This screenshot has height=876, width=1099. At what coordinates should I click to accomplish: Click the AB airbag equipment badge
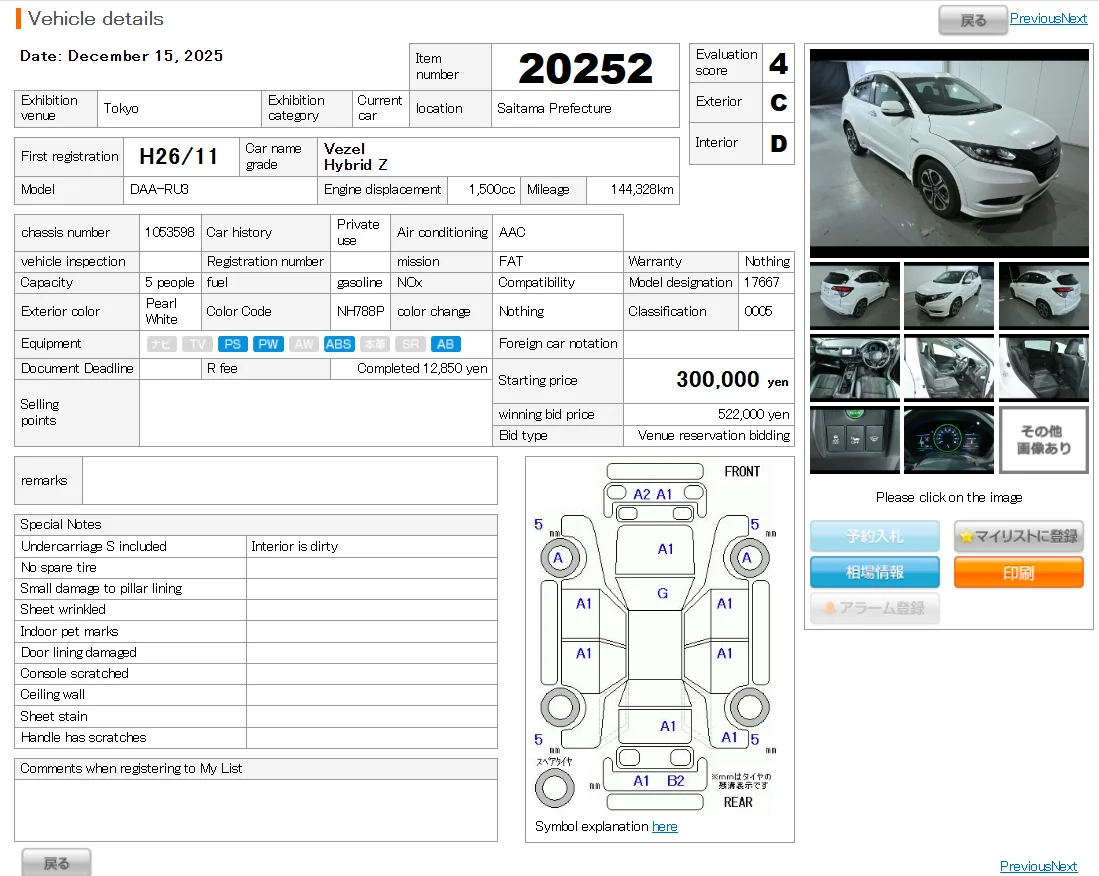click(445, 344)
